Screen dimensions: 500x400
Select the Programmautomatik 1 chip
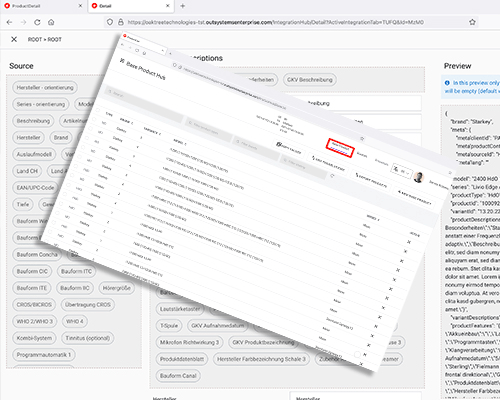[44, 355]
